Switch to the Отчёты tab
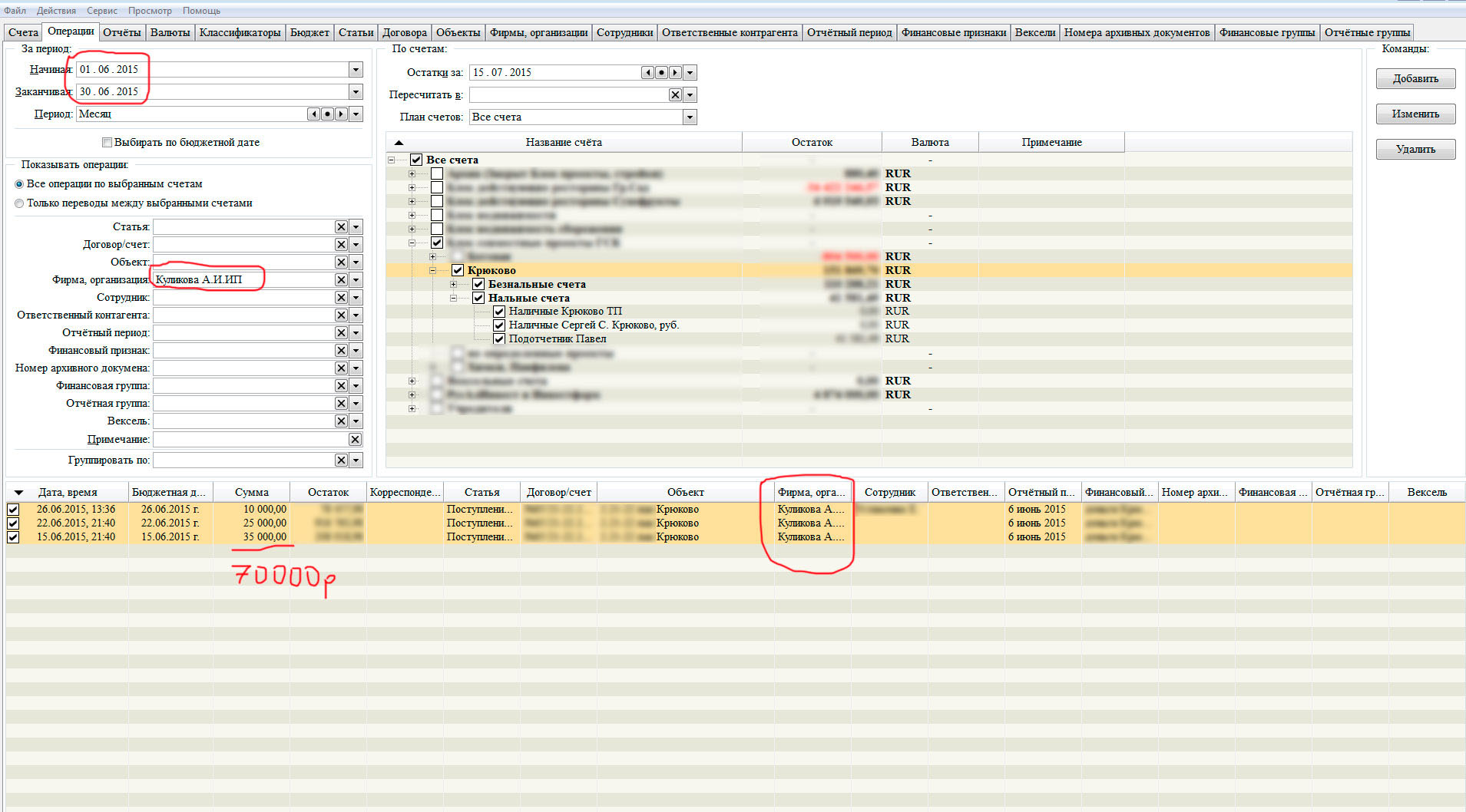This screenshot has width=1466, height=812. coord(121,32)
